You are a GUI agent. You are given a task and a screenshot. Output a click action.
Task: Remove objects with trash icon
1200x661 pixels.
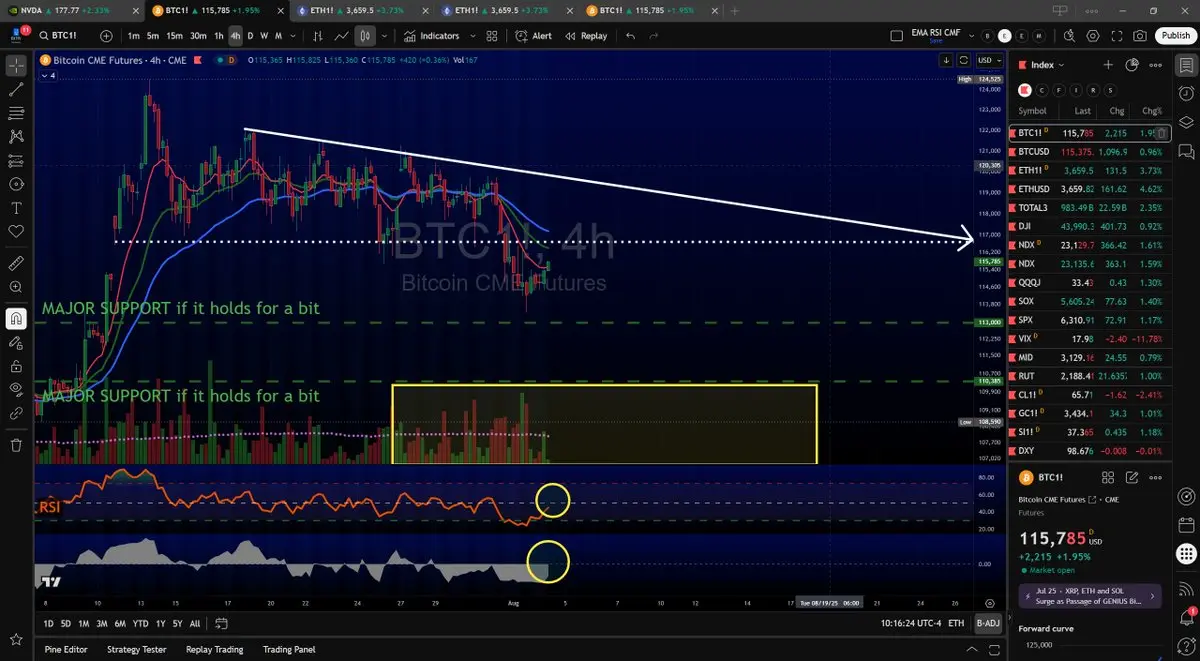coord(16,445)
